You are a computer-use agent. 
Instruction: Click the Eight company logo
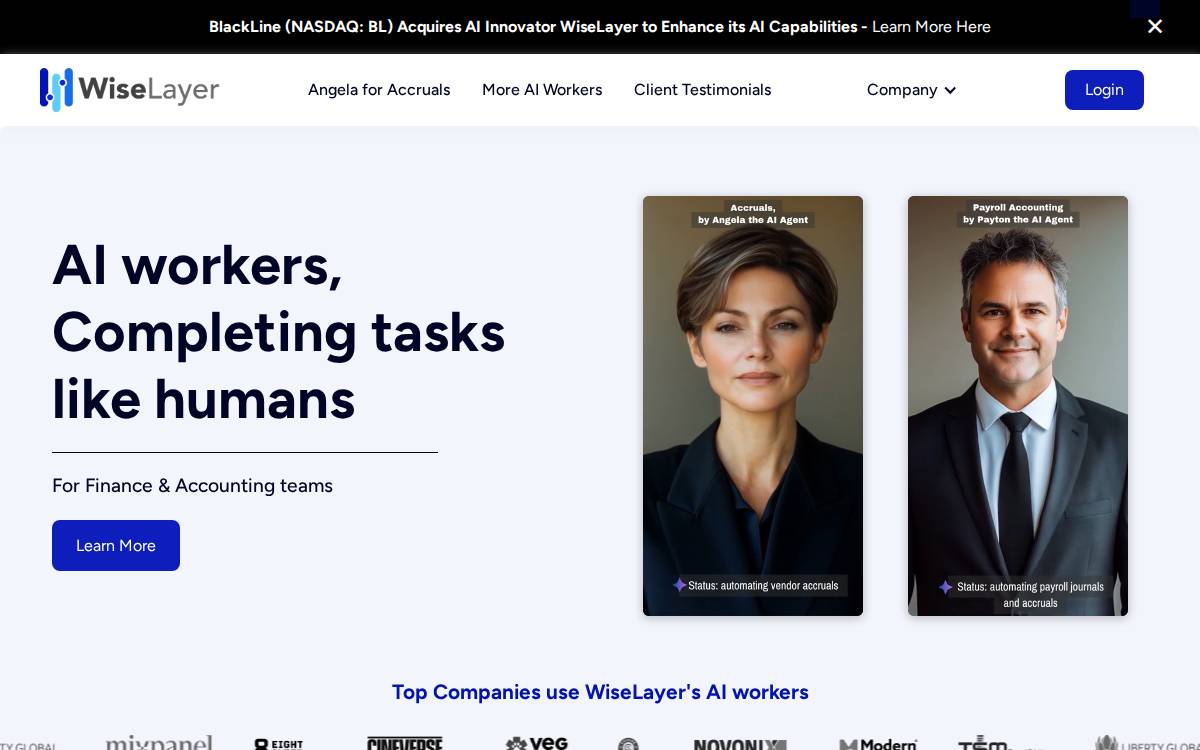279,744
